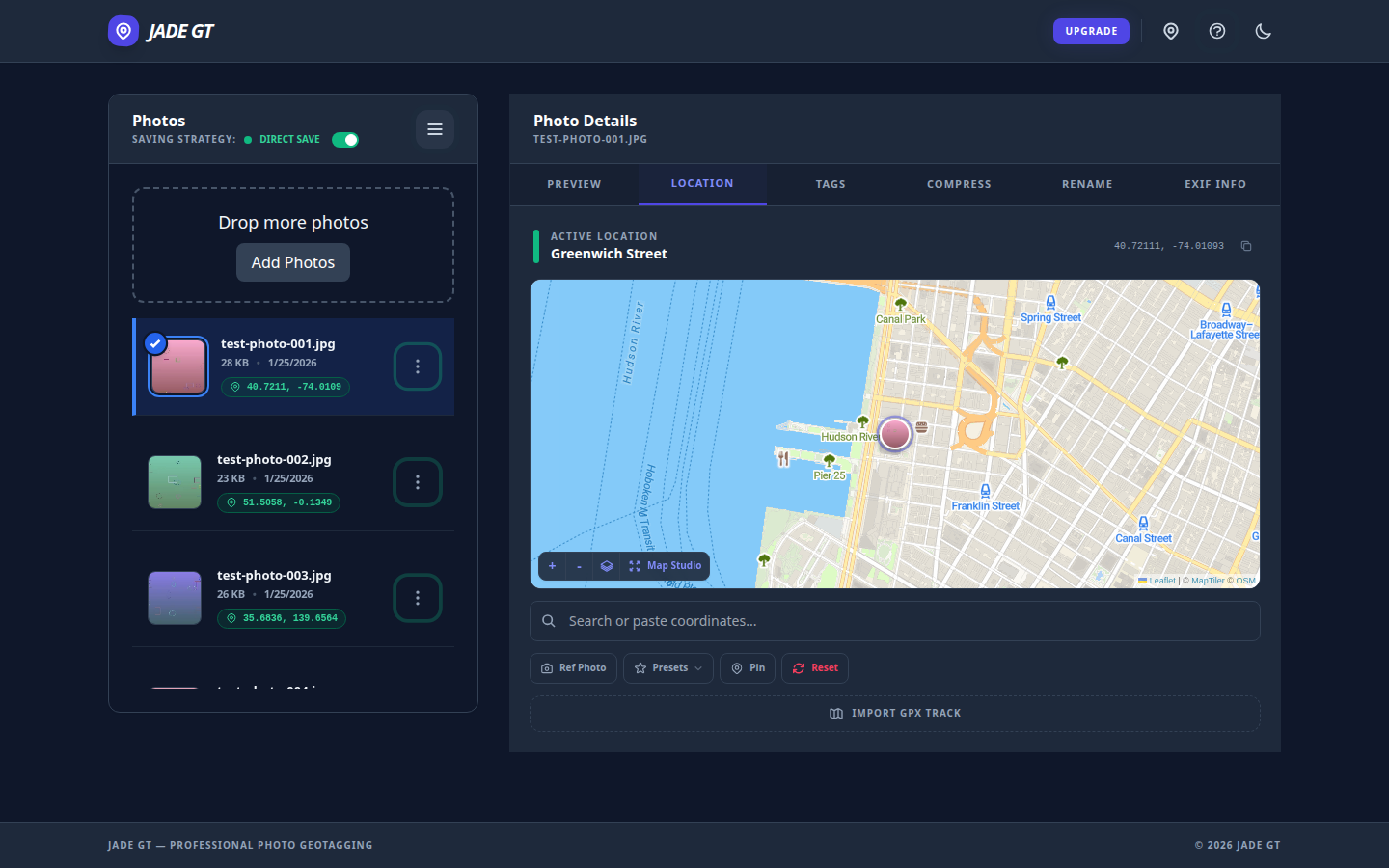
Task: Open the Compress tab
Action: click(x=959, y=184)
